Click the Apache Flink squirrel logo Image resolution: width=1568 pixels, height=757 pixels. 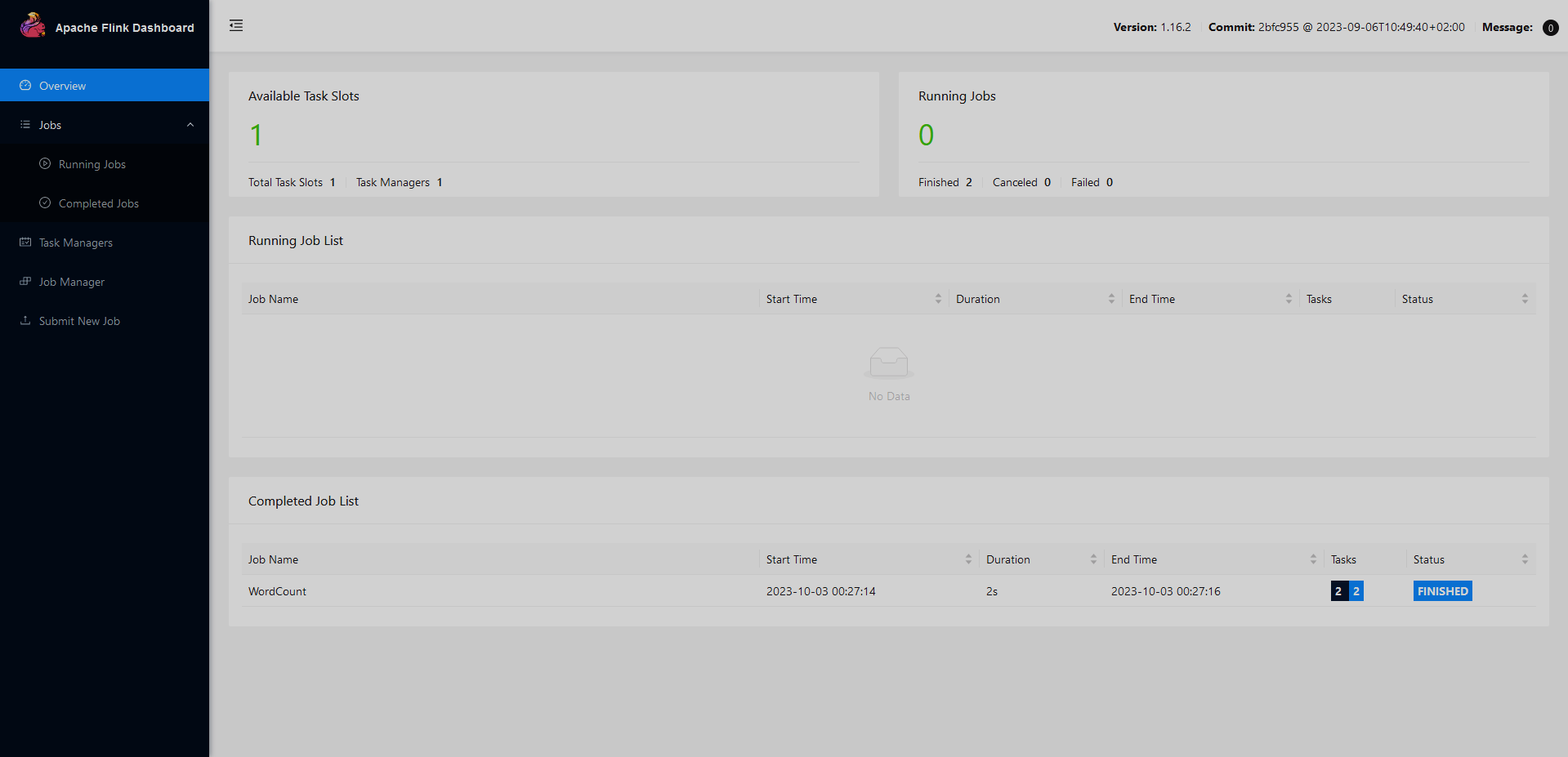pyautogui.click(x=33, y=25)
